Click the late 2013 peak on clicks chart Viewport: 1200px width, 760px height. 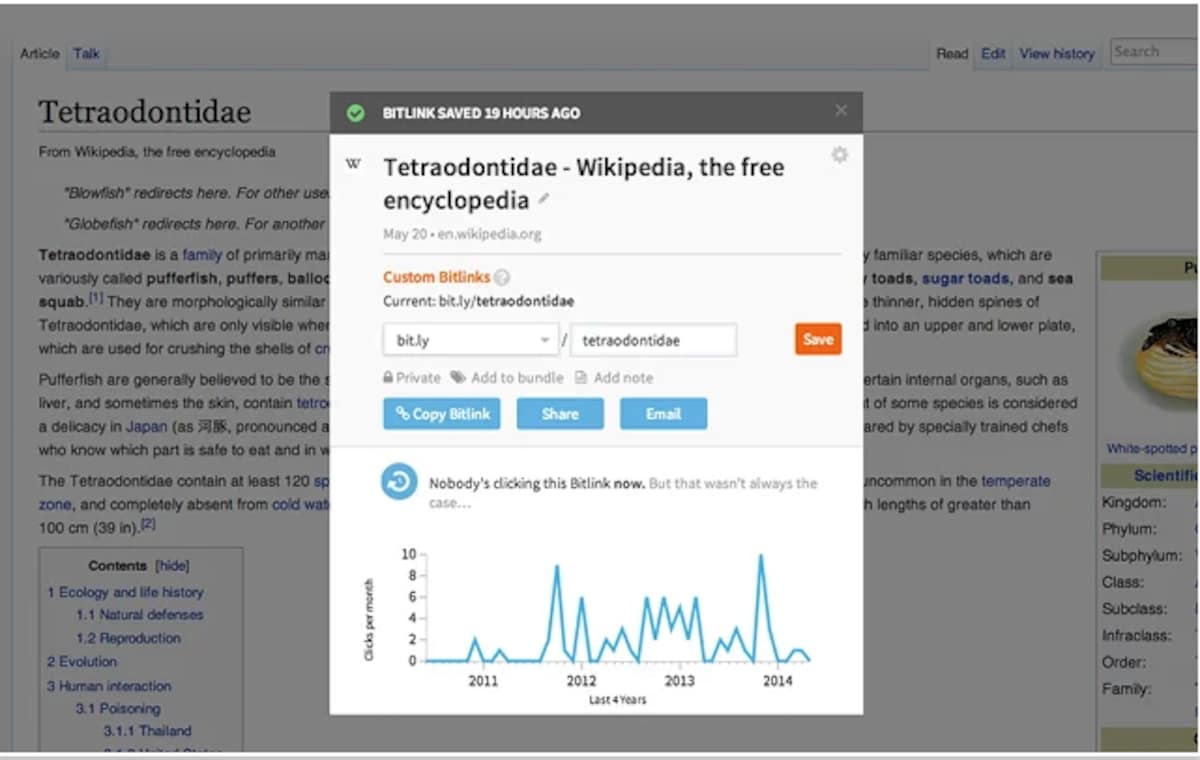point(761,555)
